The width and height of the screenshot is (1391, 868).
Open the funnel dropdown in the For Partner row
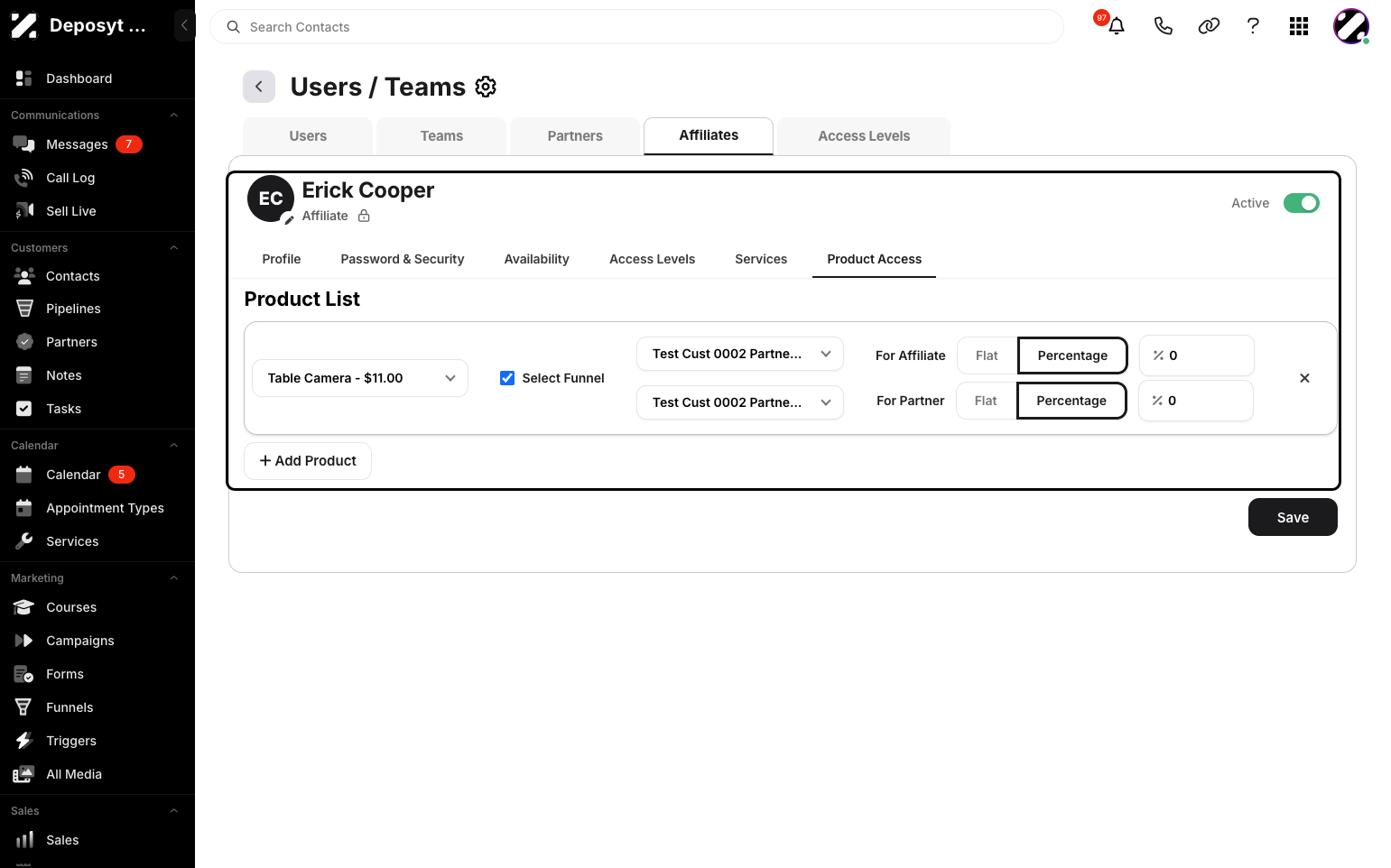740,402
